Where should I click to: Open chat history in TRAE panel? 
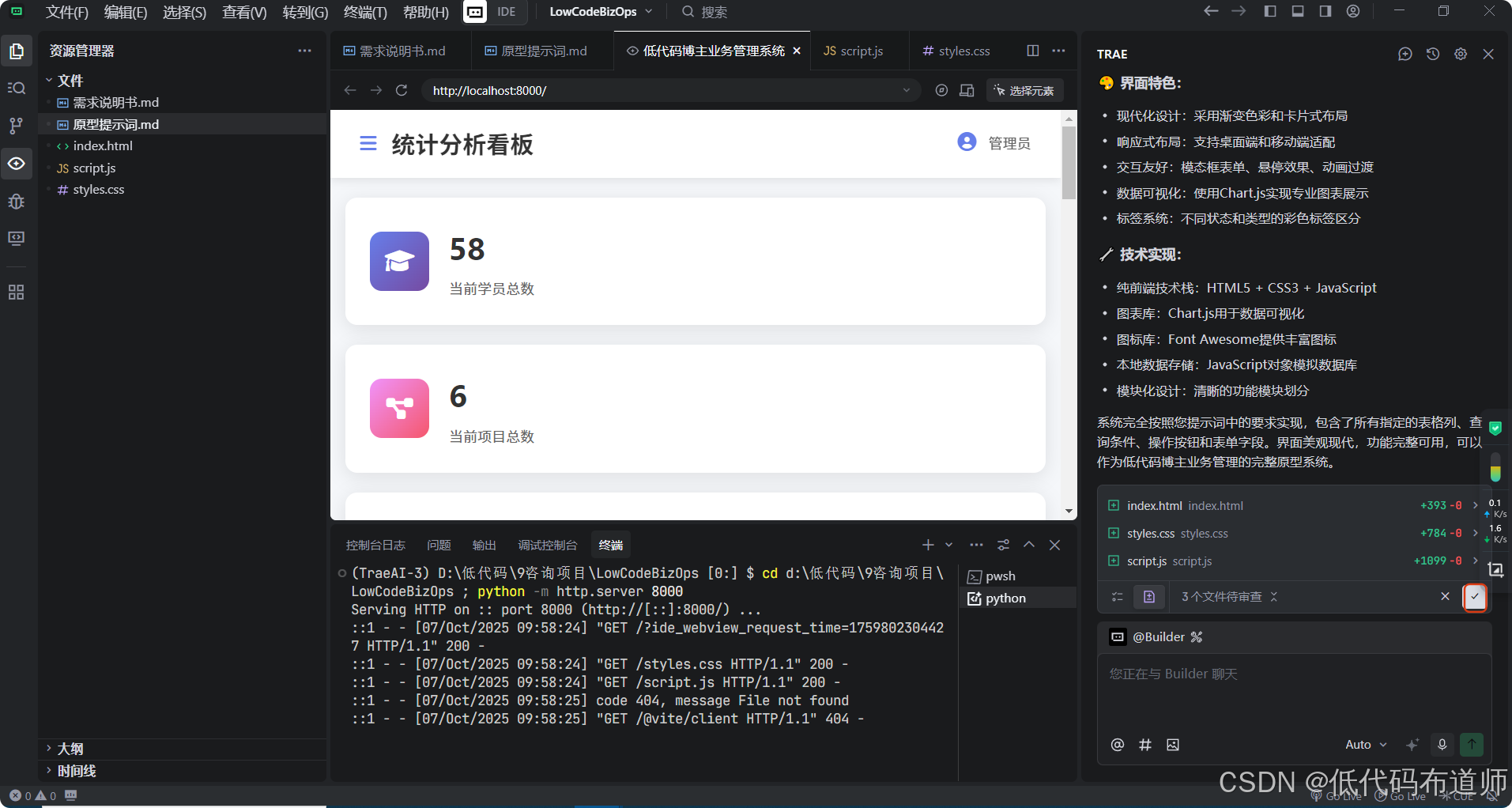point(1433,54)
